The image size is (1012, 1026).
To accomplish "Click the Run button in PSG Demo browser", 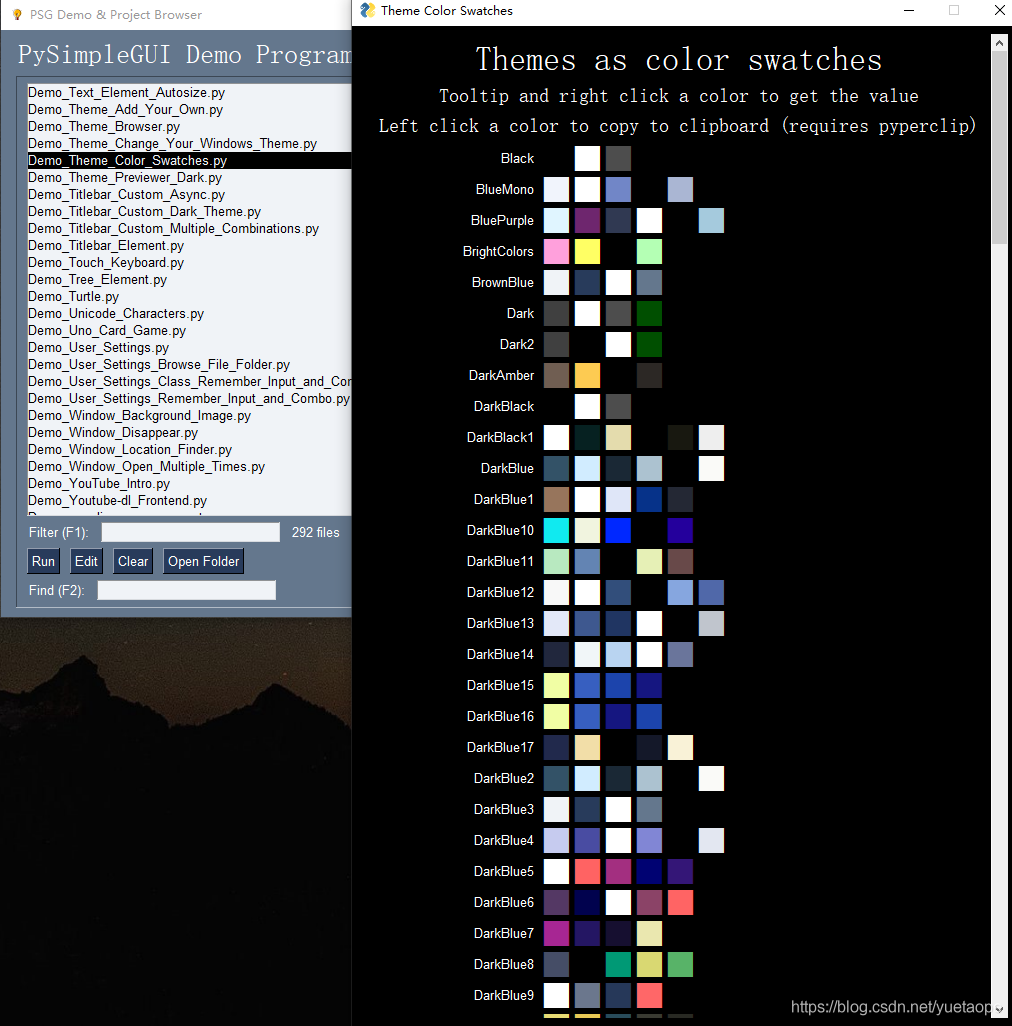I will coord(43,561).
